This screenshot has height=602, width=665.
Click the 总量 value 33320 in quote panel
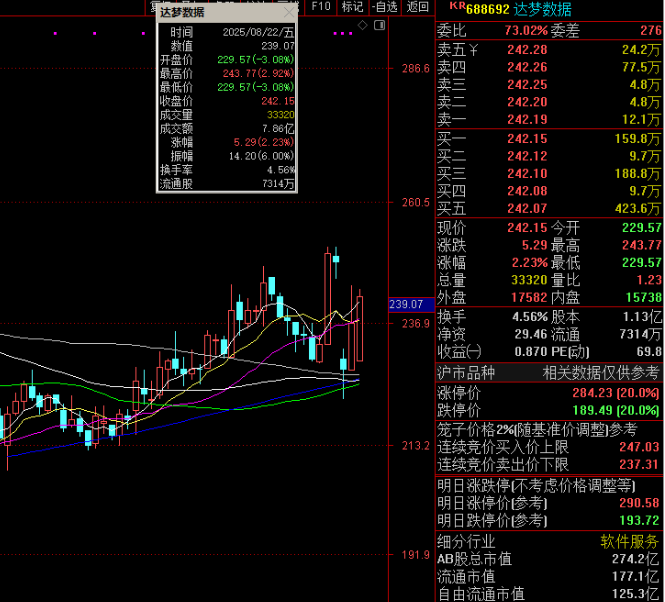pos(529,280)
